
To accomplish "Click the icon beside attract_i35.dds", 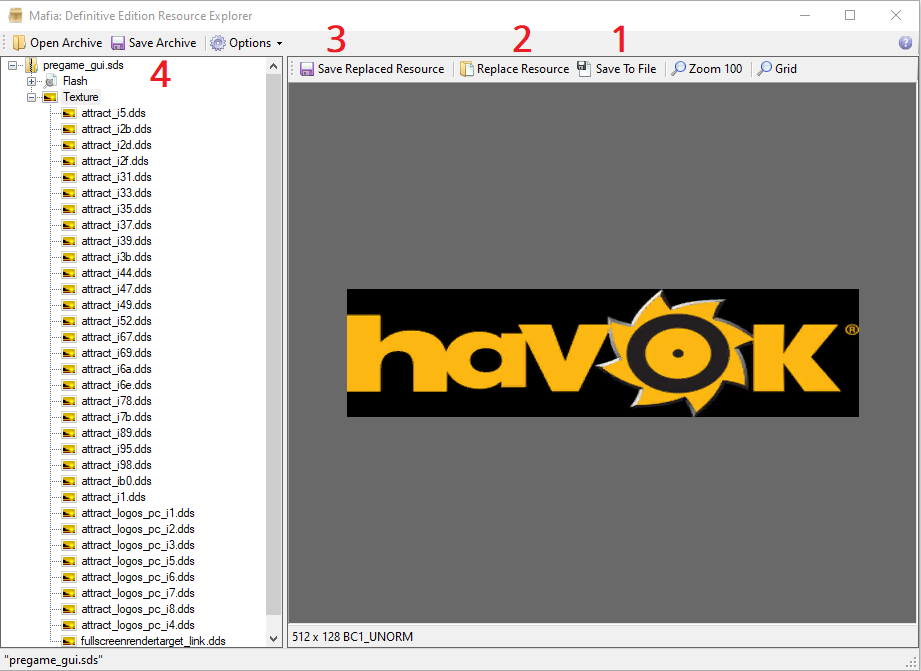I will coord(69,209).
